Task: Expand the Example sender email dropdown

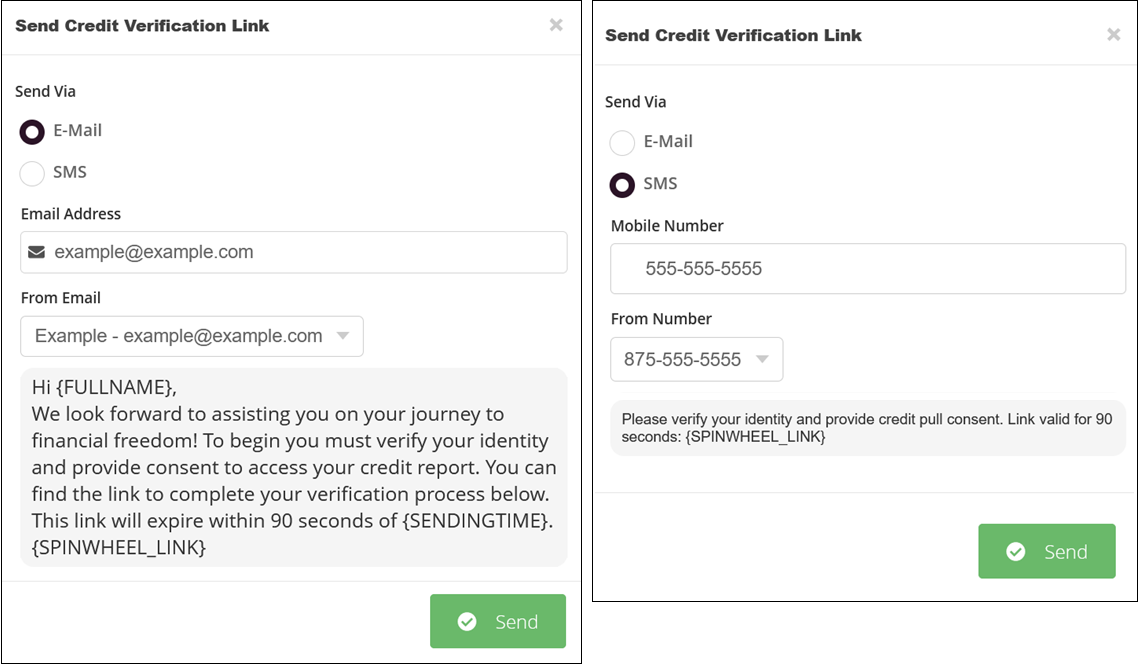Action: click(191, 336)
